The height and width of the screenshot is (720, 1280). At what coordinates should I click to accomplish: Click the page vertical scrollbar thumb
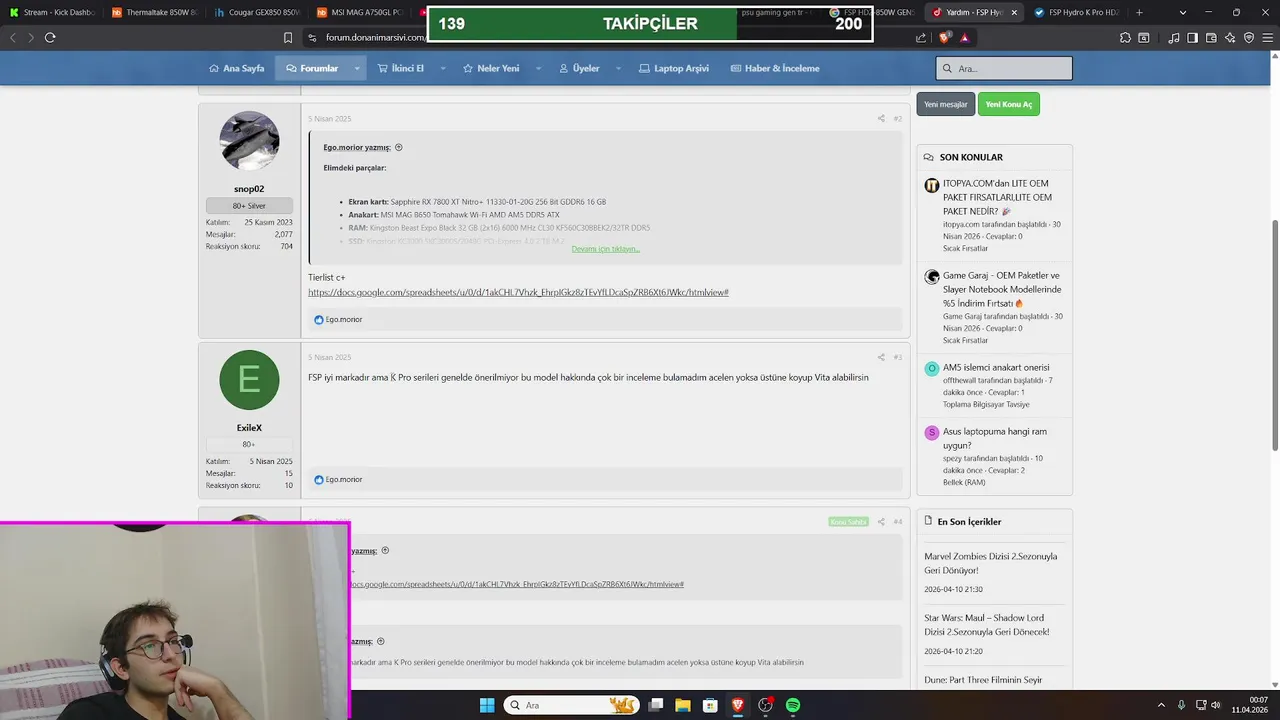tap(1275, 335)
